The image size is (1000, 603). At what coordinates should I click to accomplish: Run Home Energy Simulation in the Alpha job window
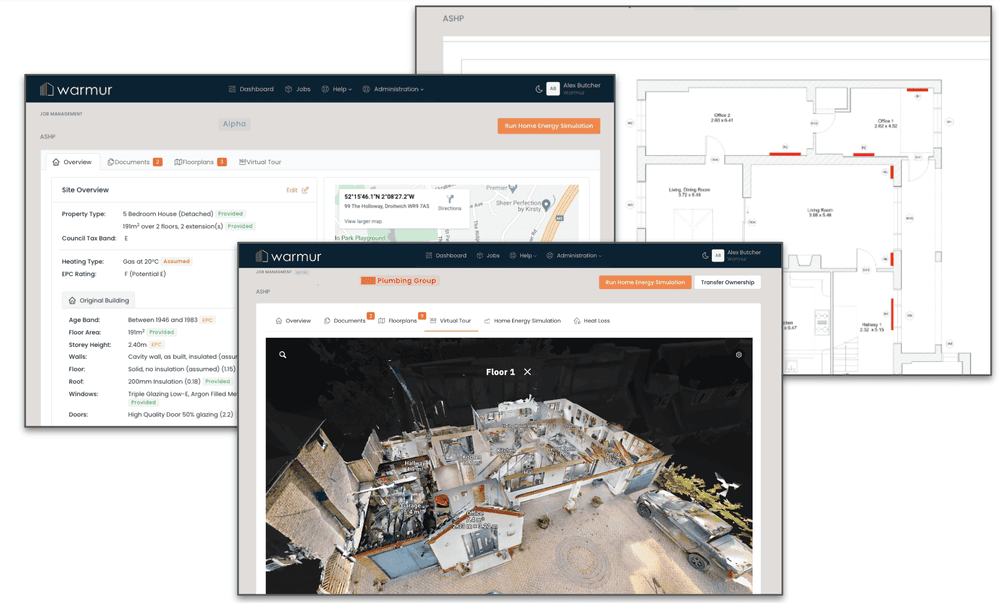[548, 126]
